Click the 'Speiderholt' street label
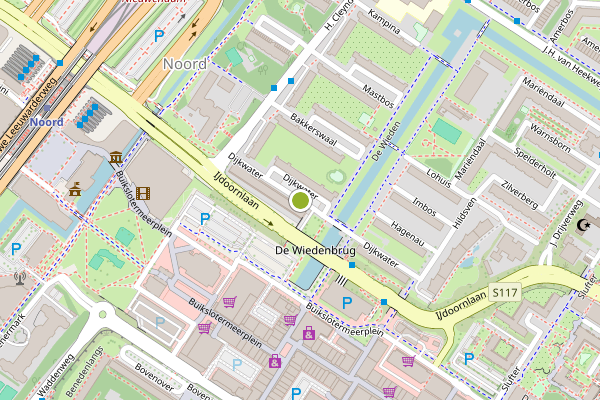Image resolution: width=600 pixels, height=400 pixels. (535, 163)
